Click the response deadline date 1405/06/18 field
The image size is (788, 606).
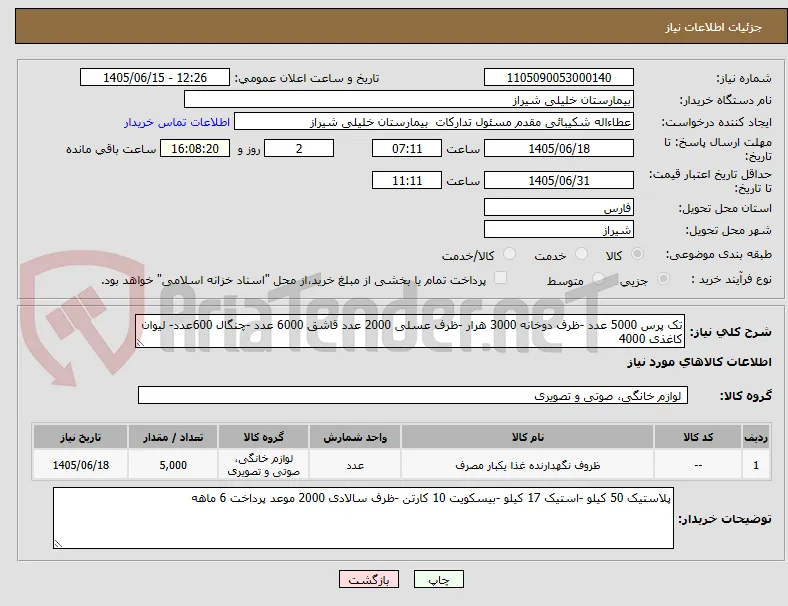[x=559, y=148]
